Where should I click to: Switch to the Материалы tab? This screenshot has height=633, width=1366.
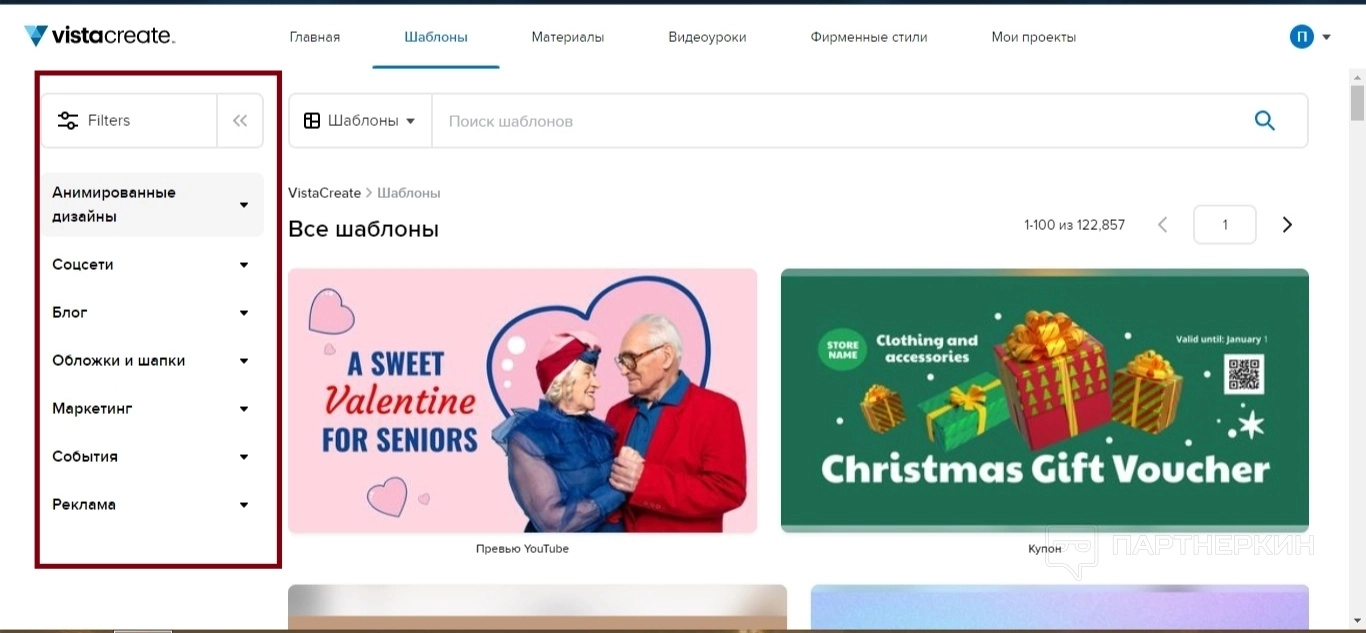point(568,37)
